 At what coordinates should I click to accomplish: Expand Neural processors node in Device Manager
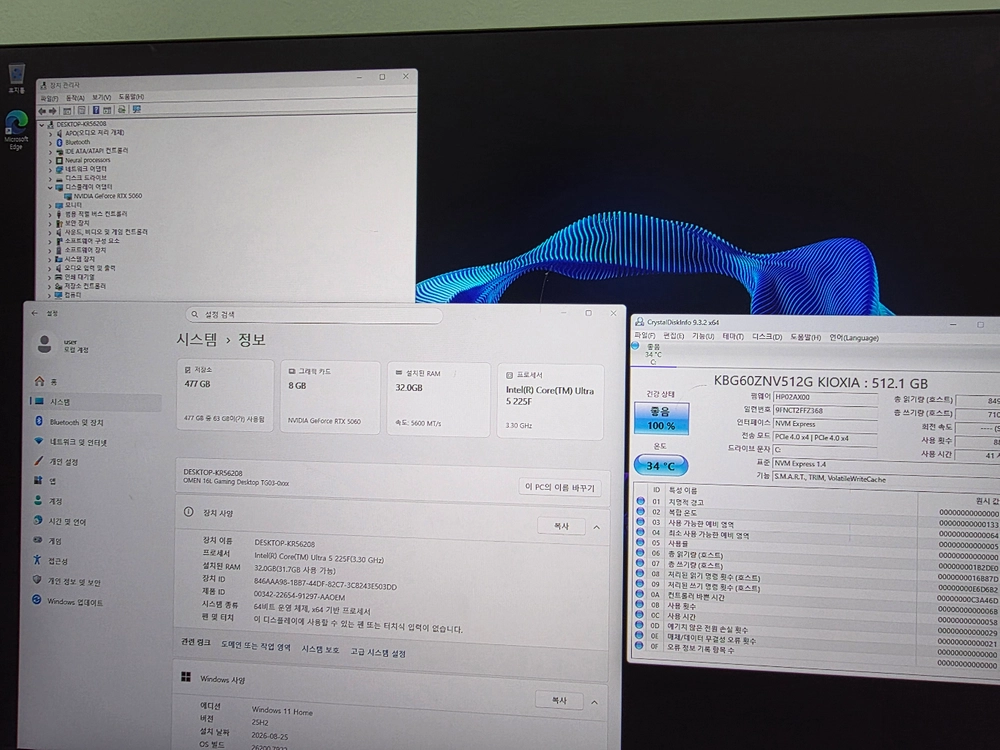click(x=50, y=161)
